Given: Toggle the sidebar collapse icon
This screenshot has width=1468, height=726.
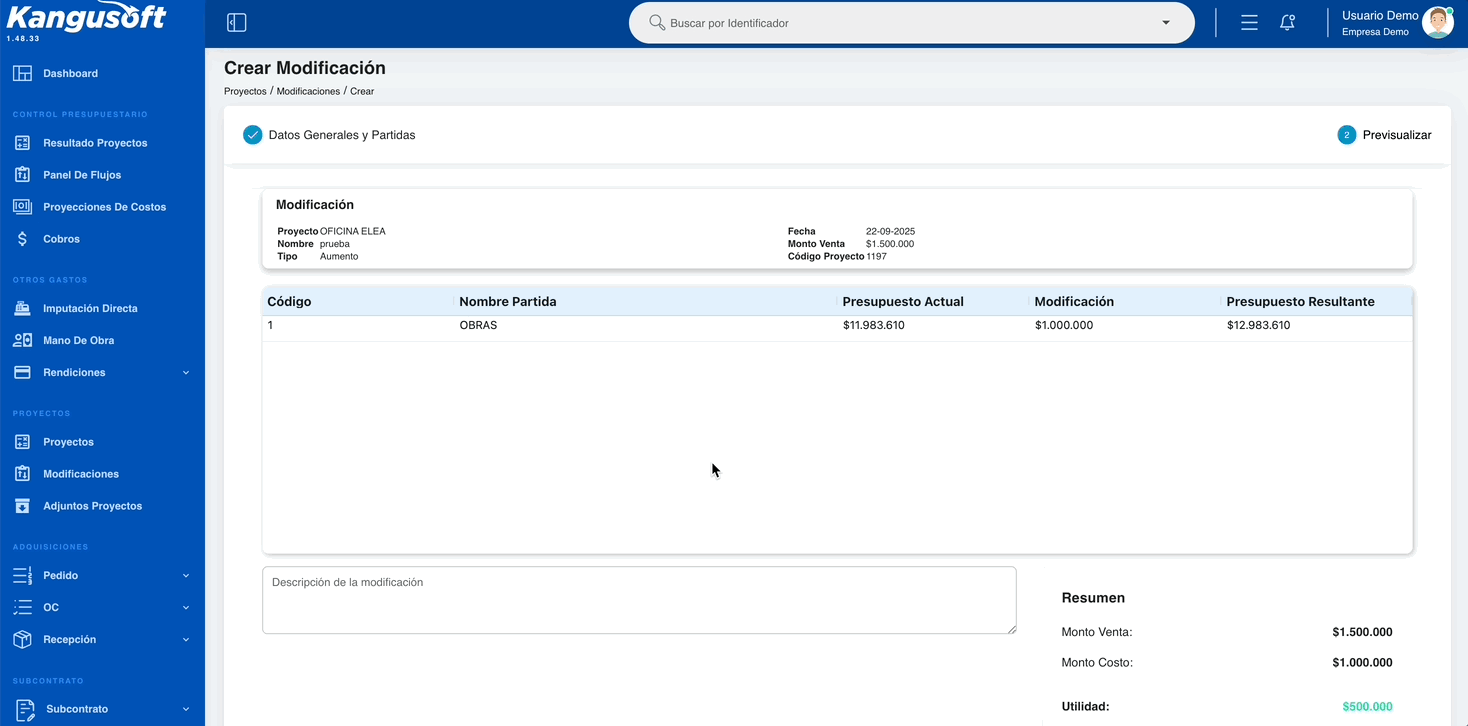Looking at the screenshot, I should [x=237, y=23].
